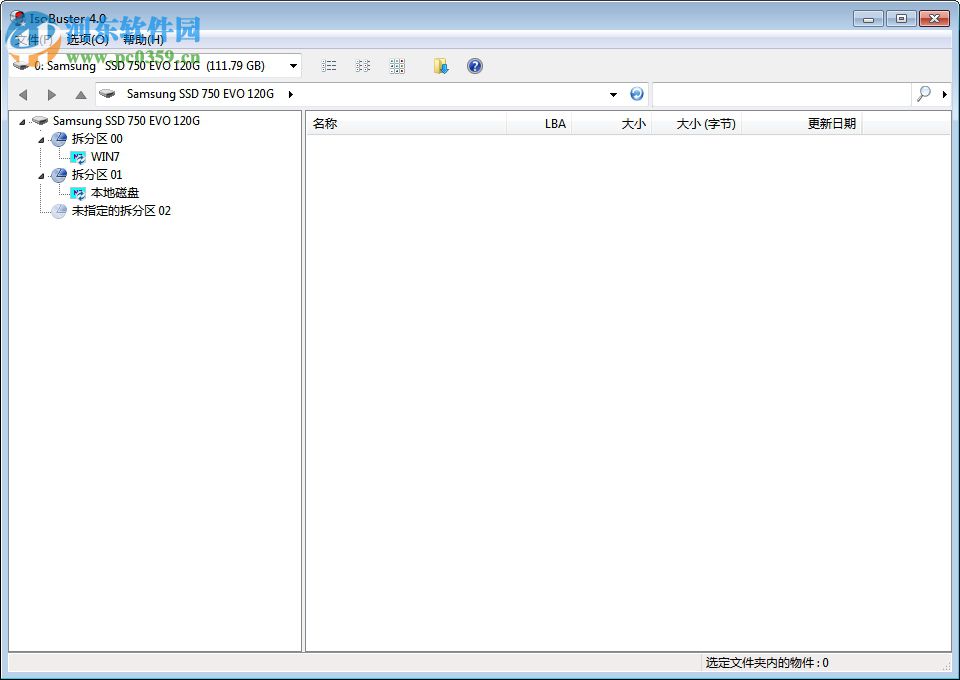Sort by the 名称 column header
This screenshot has width=960, height=680.
324,123
